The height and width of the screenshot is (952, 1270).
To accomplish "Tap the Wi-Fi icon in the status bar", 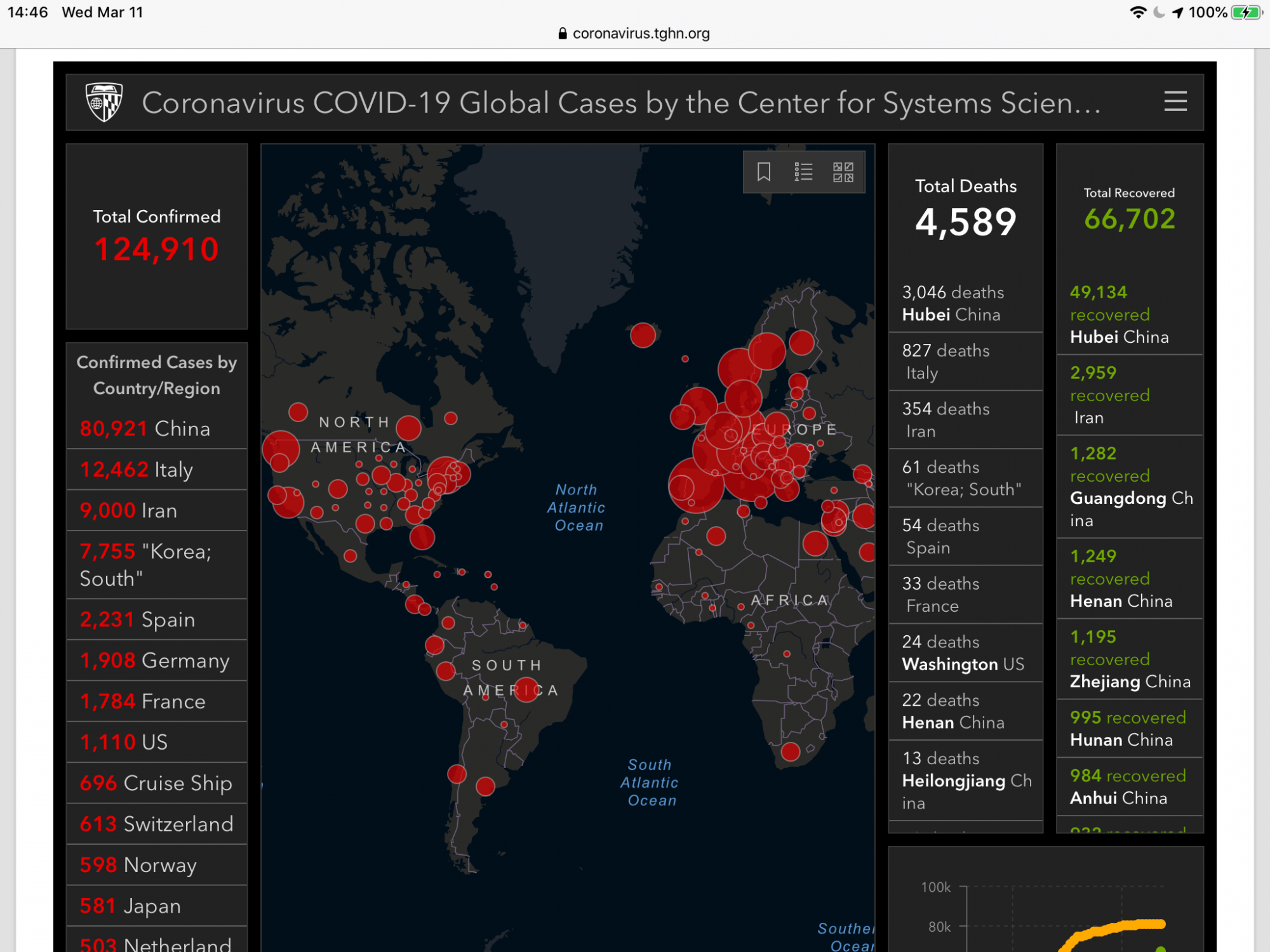I will click(x=1138, y=13).
